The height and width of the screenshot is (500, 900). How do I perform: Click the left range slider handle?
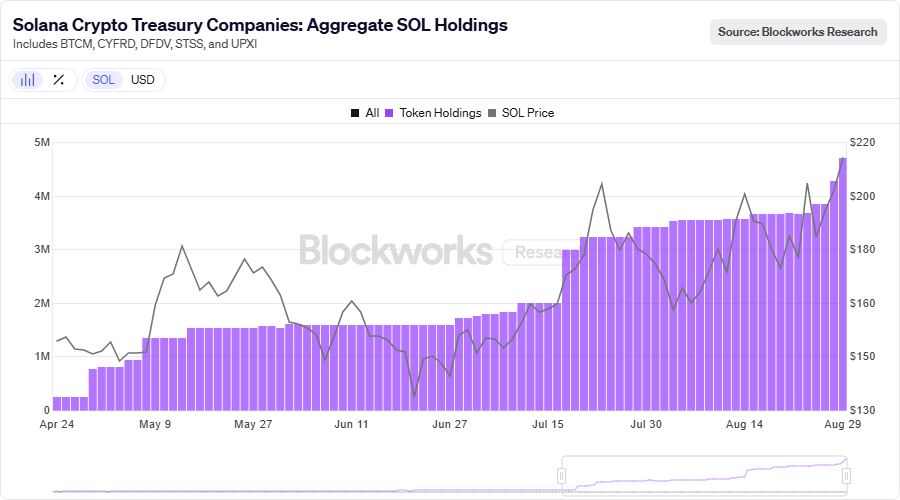coord(561,475)
